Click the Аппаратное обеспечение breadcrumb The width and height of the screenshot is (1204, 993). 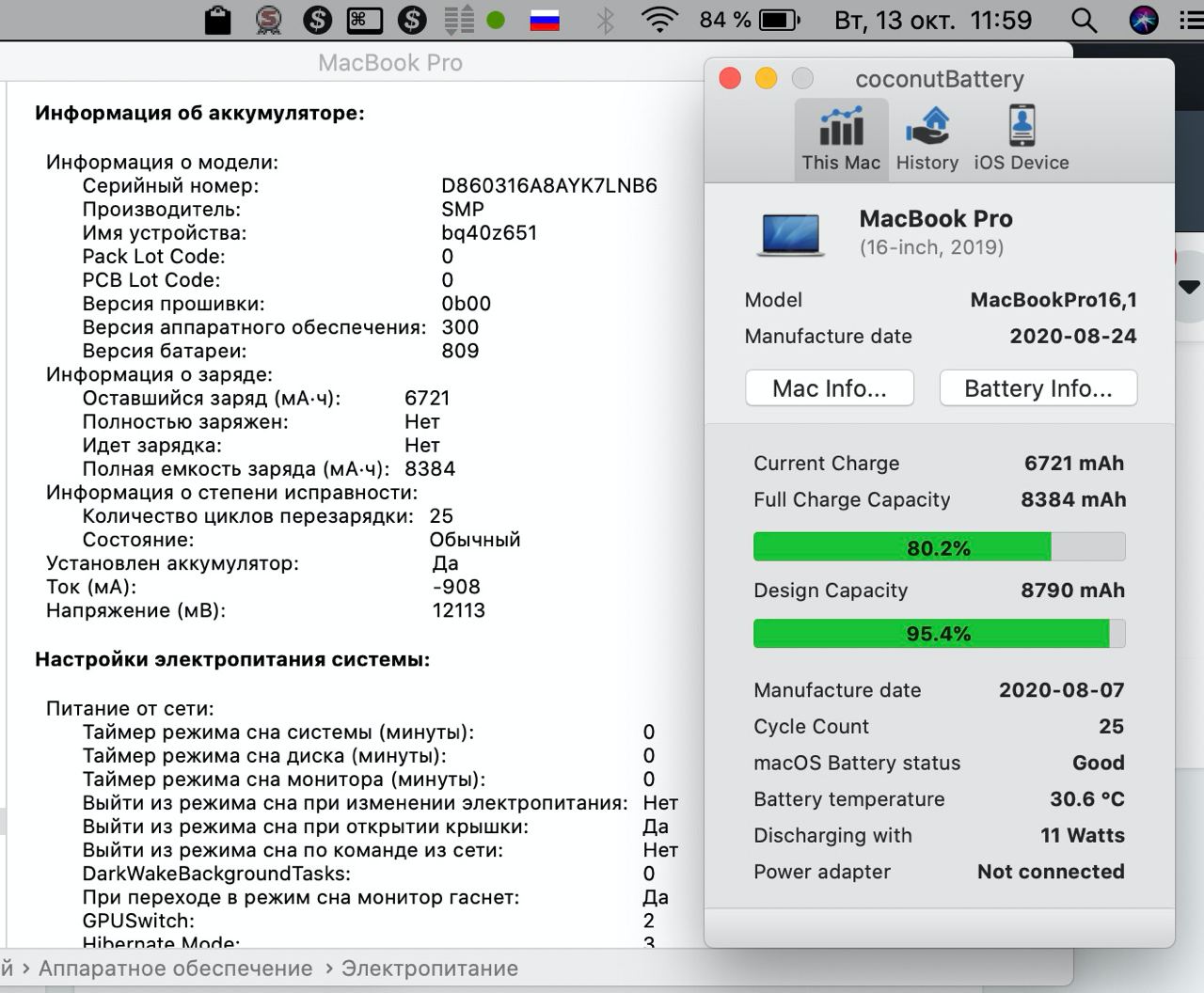click(x=176, y=969)
